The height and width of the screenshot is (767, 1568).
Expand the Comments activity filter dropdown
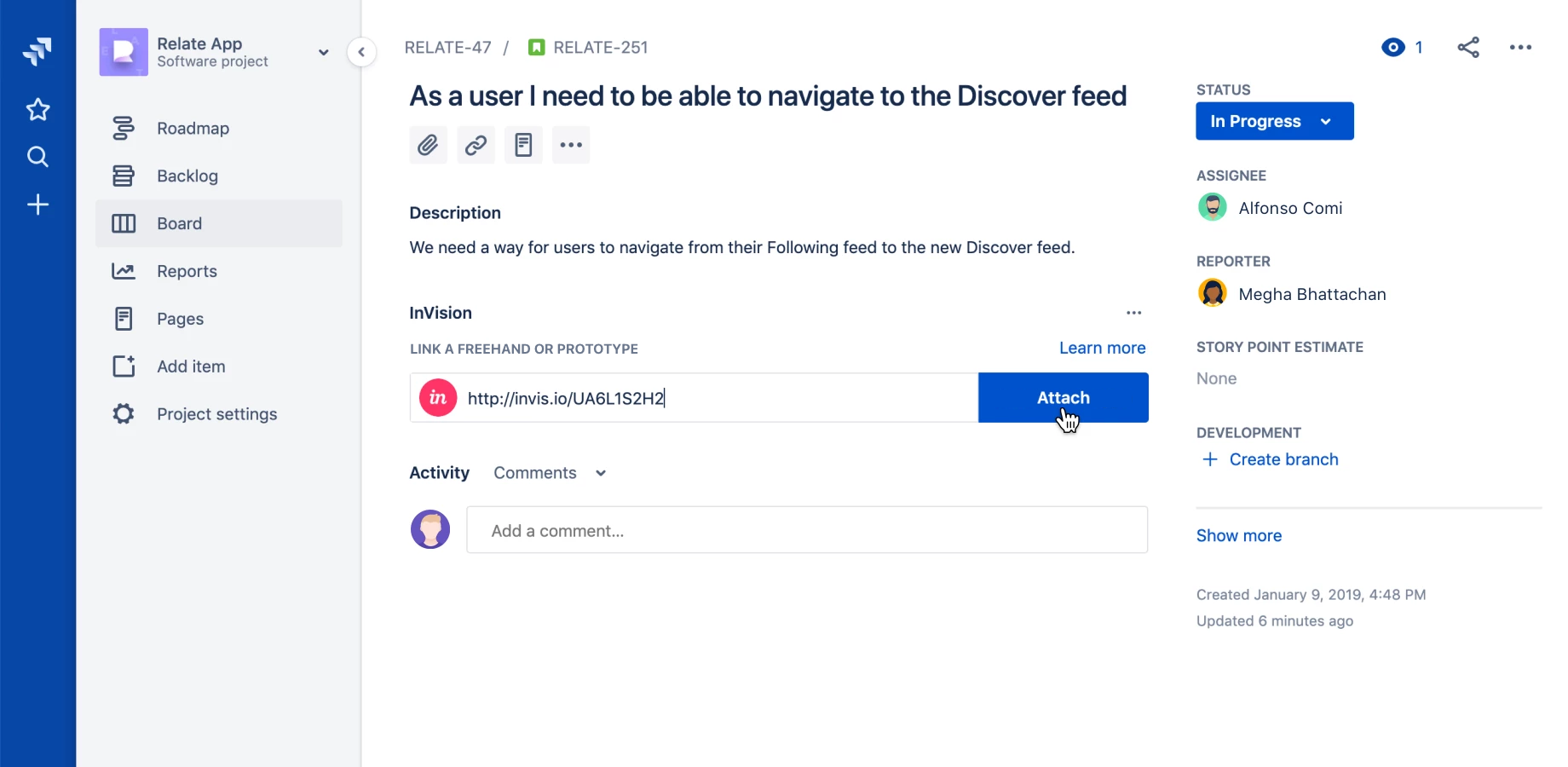point(550,473)
